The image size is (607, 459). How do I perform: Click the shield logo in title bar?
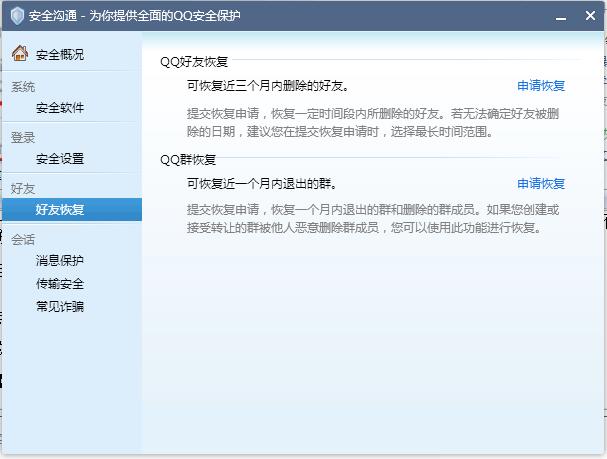[17, 16]
